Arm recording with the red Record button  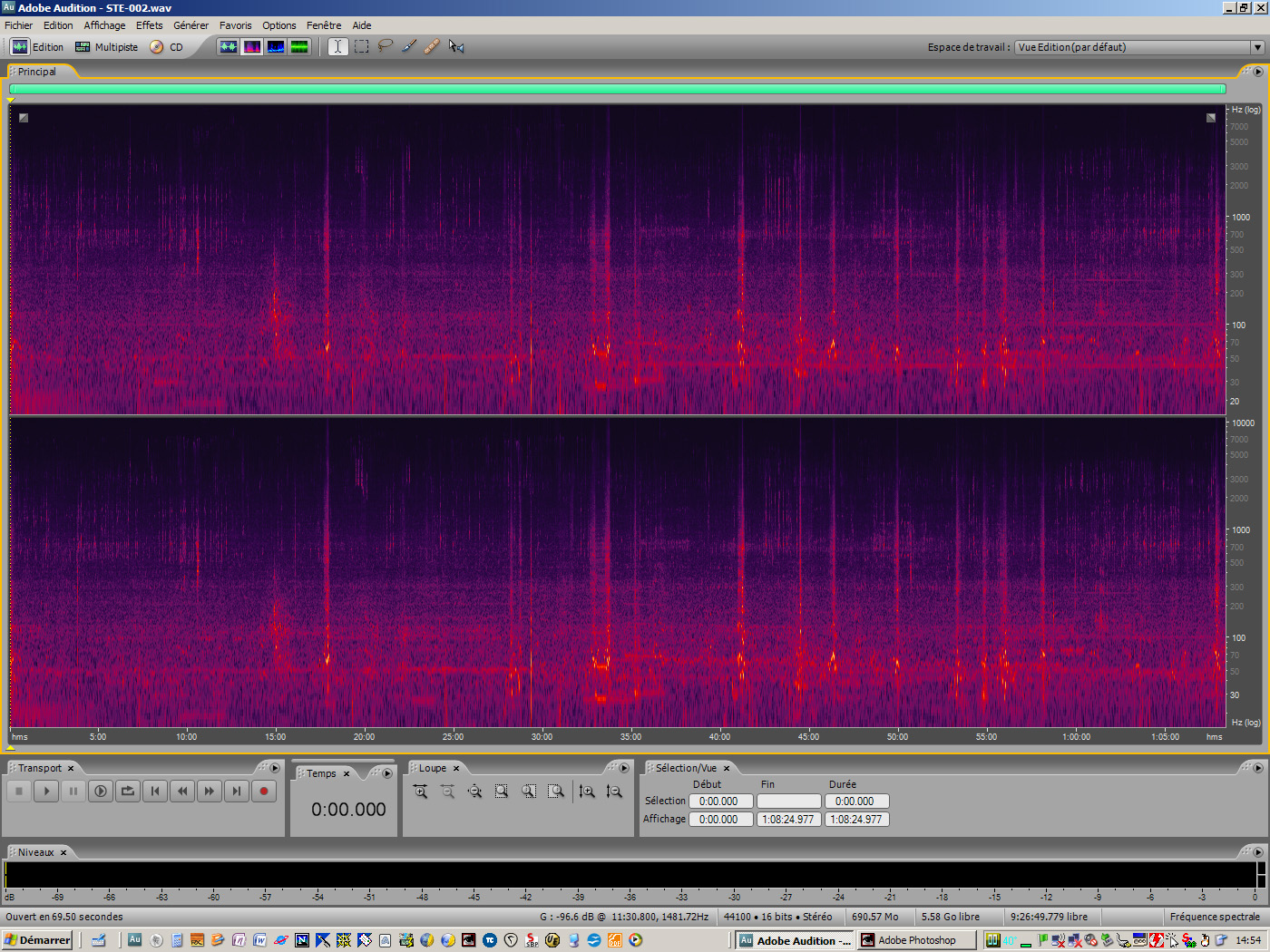(x=263, y=791)
